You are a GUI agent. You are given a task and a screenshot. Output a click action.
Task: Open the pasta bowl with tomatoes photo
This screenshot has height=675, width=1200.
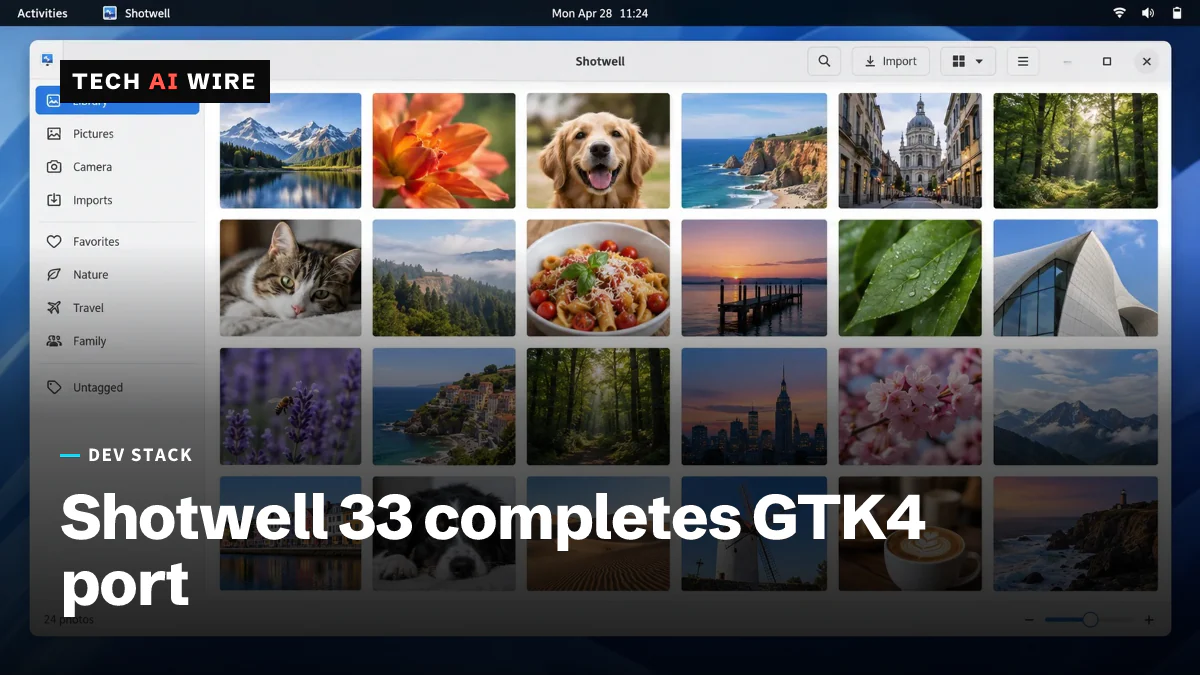click(x=598, y=278)
